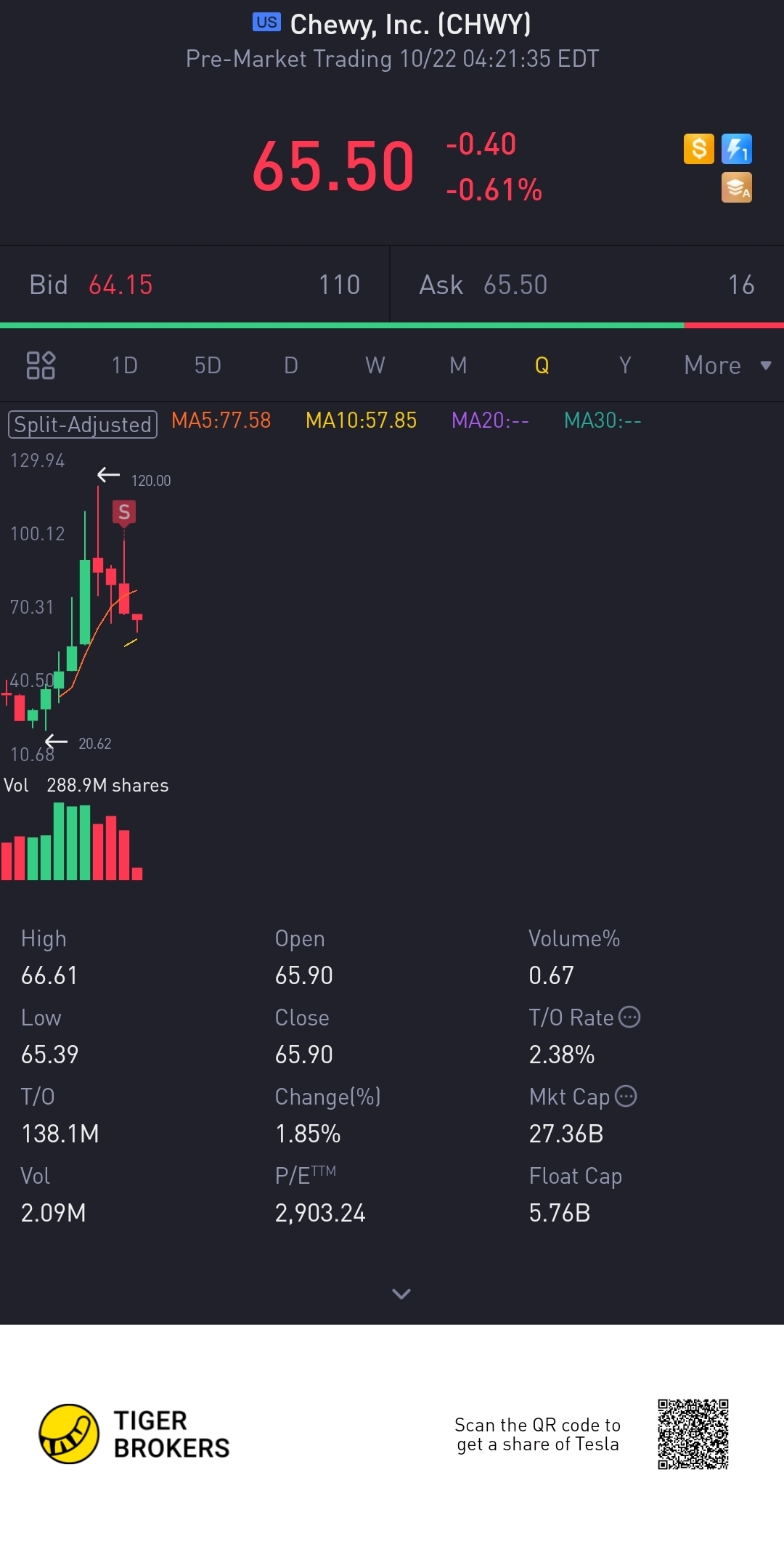Tap the High value 66.61
Screen dimensions: 784x1544
[49, 975]
